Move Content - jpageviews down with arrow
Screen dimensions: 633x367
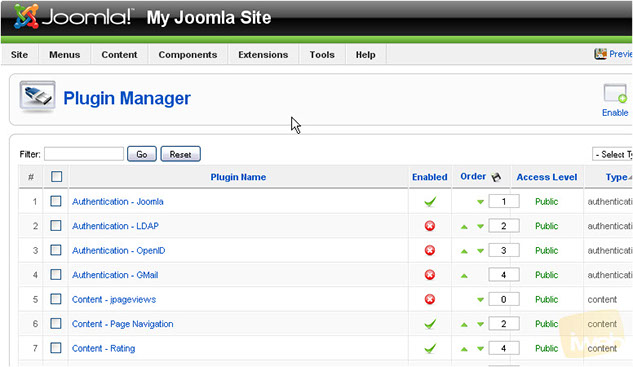point(480,300)
